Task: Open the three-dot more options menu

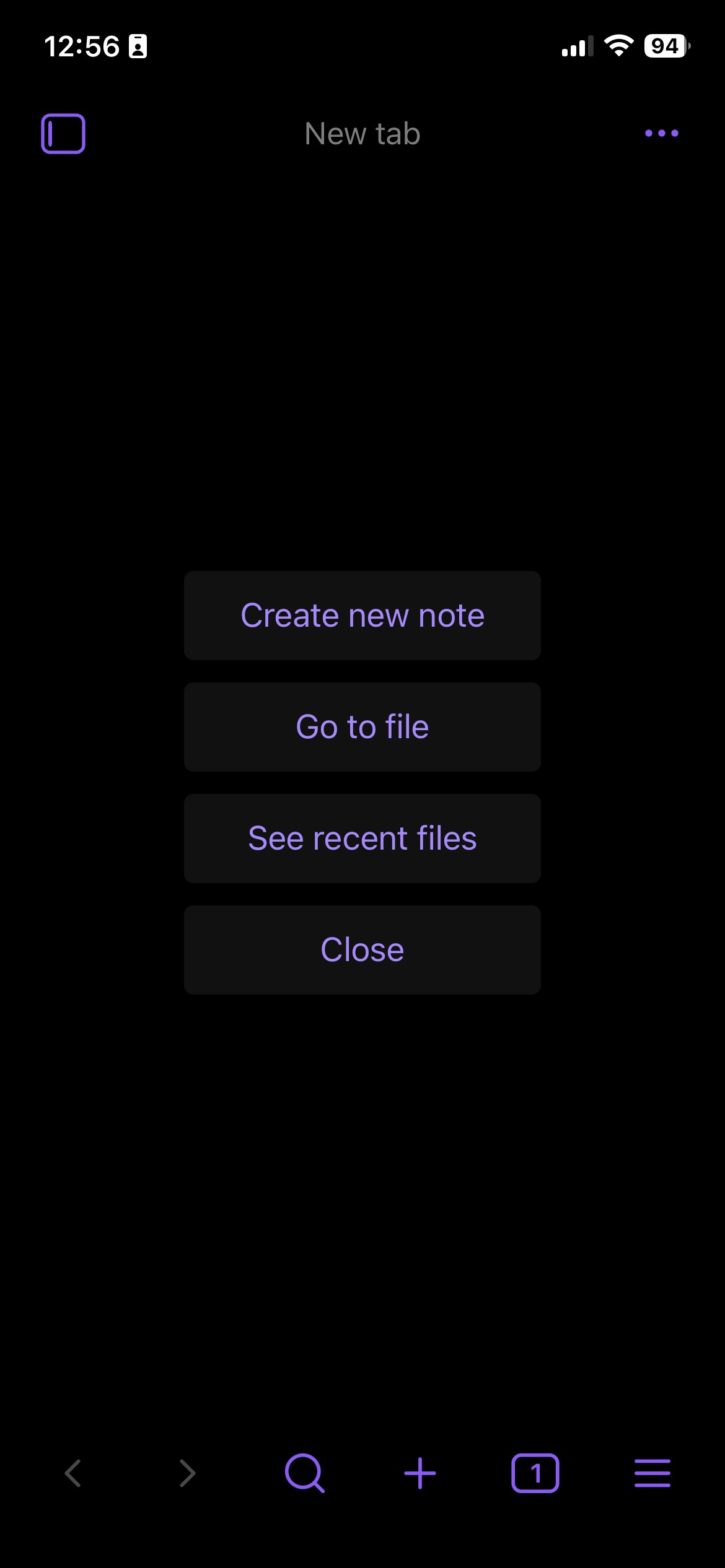Action: 661,133
